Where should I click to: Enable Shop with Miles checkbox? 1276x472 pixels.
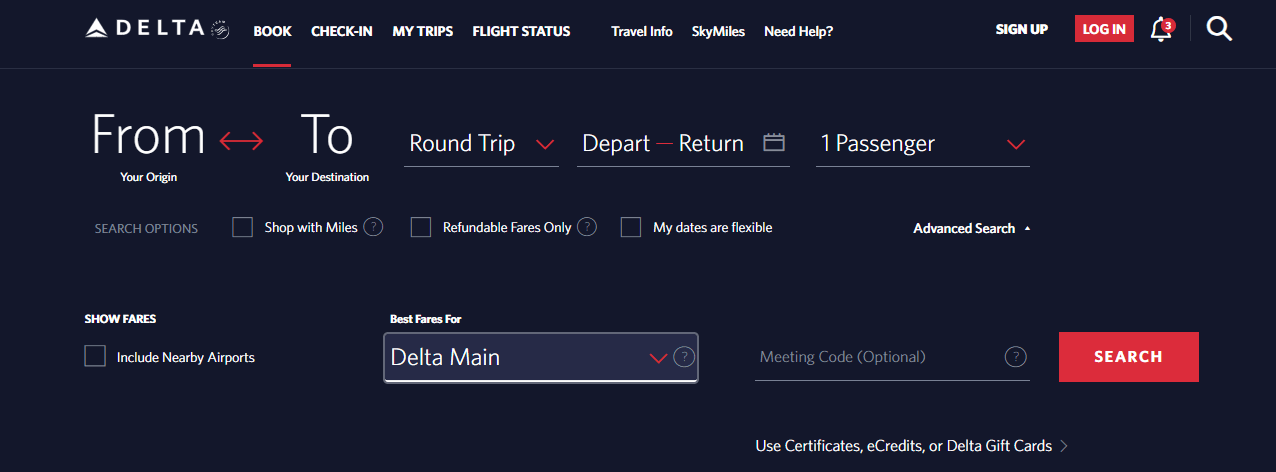[243, 227]
